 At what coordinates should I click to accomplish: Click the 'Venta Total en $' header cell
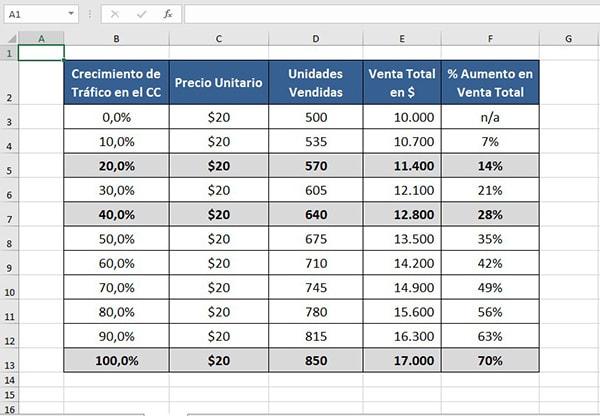pos(401,83)
